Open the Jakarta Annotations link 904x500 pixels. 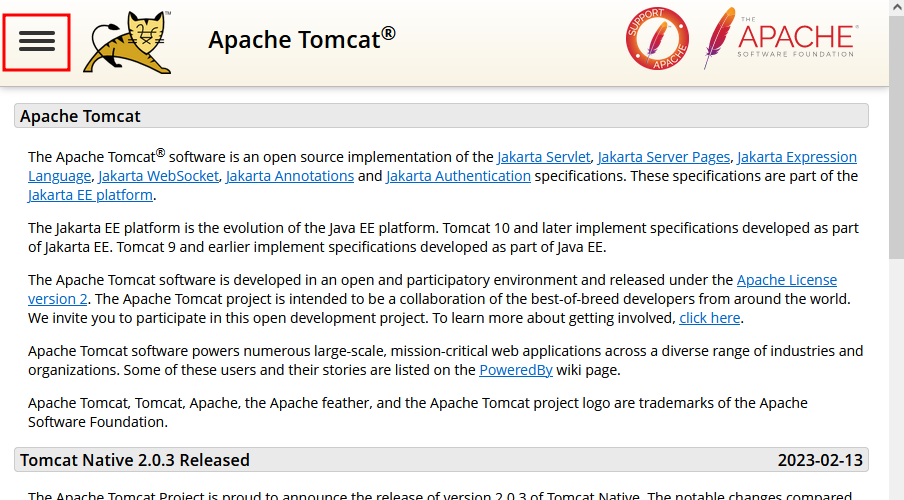point(290,176)
